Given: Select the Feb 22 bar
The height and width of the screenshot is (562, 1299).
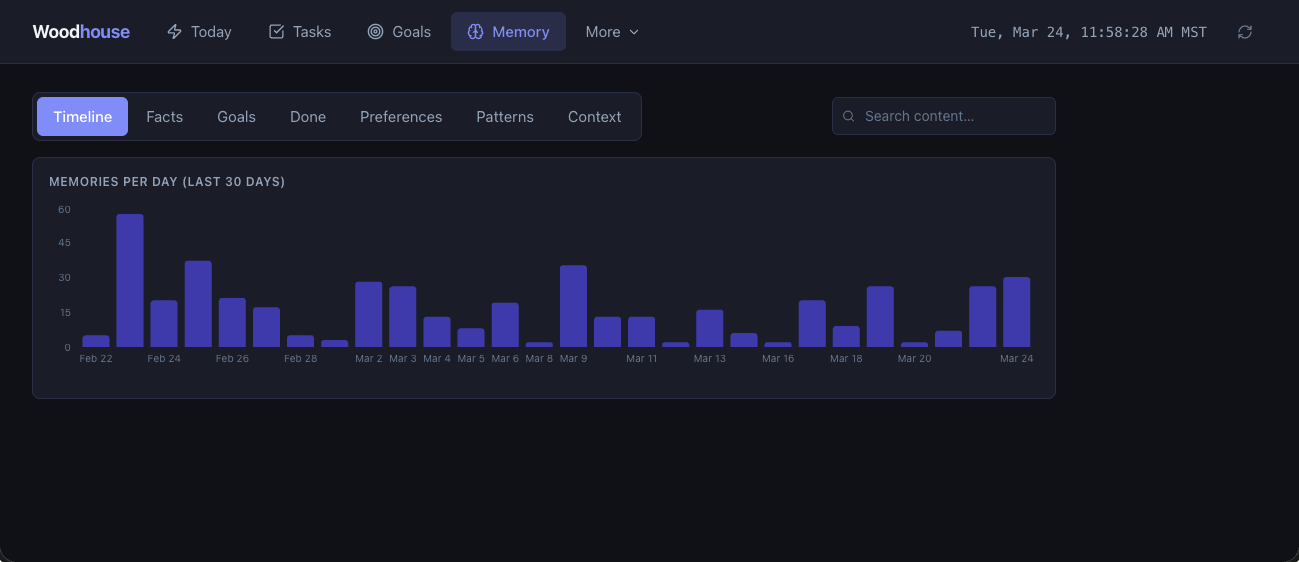Looking at the screenshot, I should coord(96,341).
